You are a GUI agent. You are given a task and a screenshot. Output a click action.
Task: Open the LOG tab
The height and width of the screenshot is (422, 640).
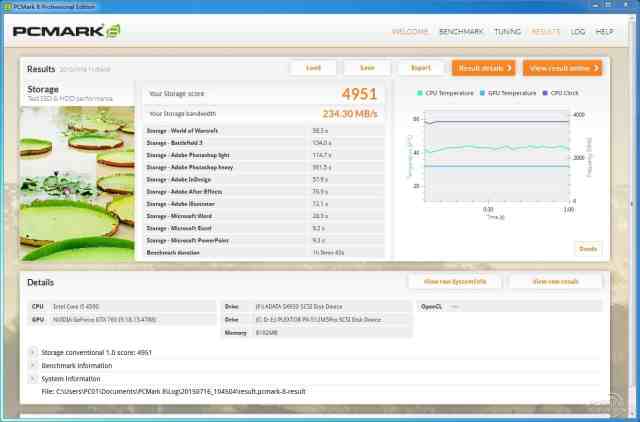(578, 31)
